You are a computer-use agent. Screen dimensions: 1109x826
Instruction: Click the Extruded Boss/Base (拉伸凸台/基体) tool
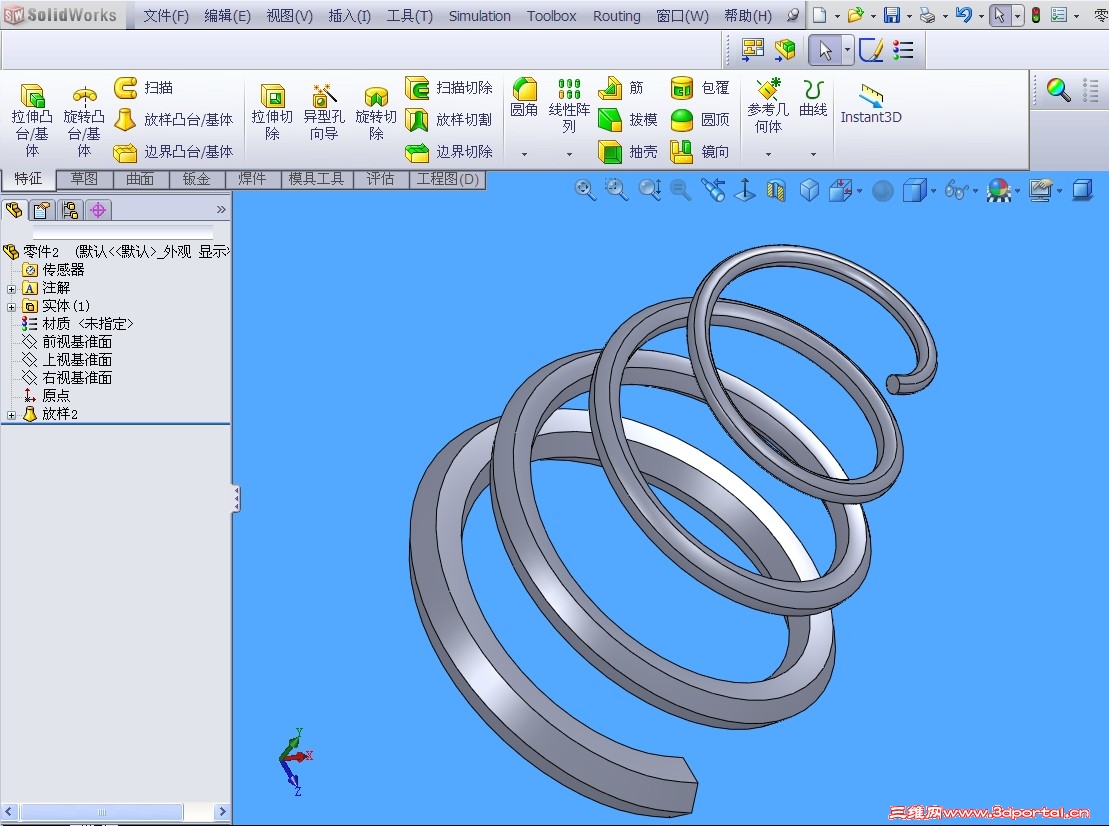(x=32, y=119)
